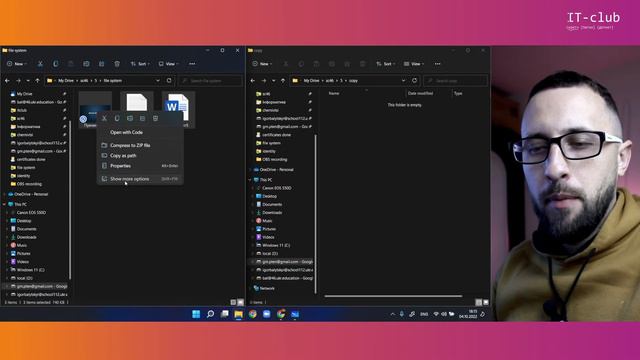640x360 pixels.
Task: Open Zoom from the taskbar
Action: click(x=267, y=314)
